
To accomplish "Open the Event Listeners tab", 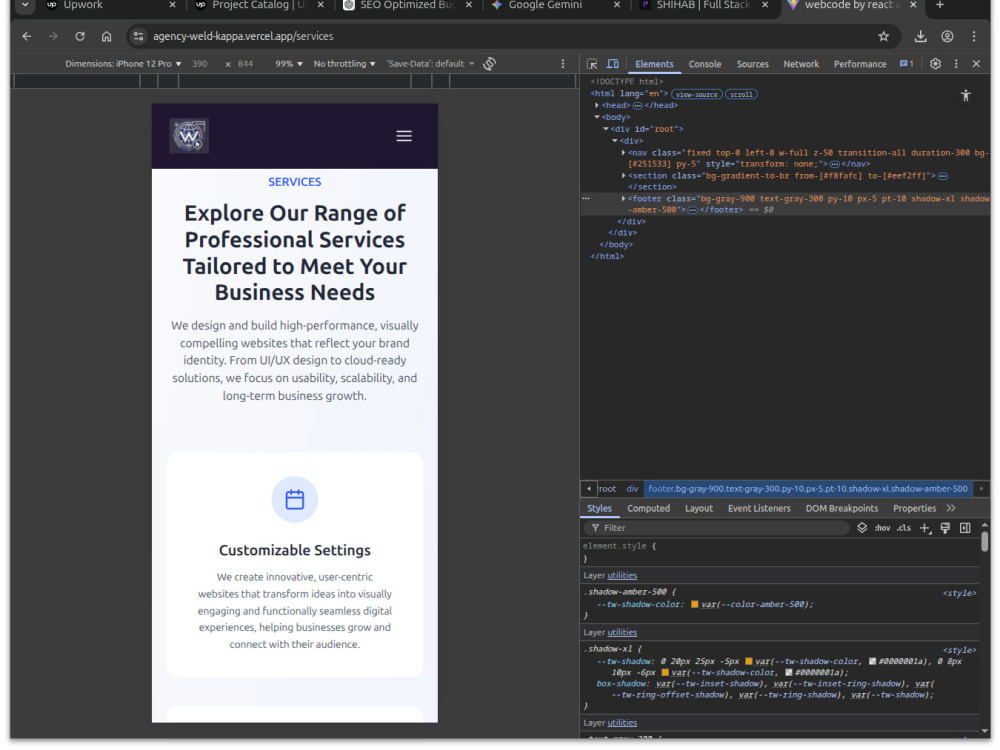I will pyautogui.click(x=759, y=508).
